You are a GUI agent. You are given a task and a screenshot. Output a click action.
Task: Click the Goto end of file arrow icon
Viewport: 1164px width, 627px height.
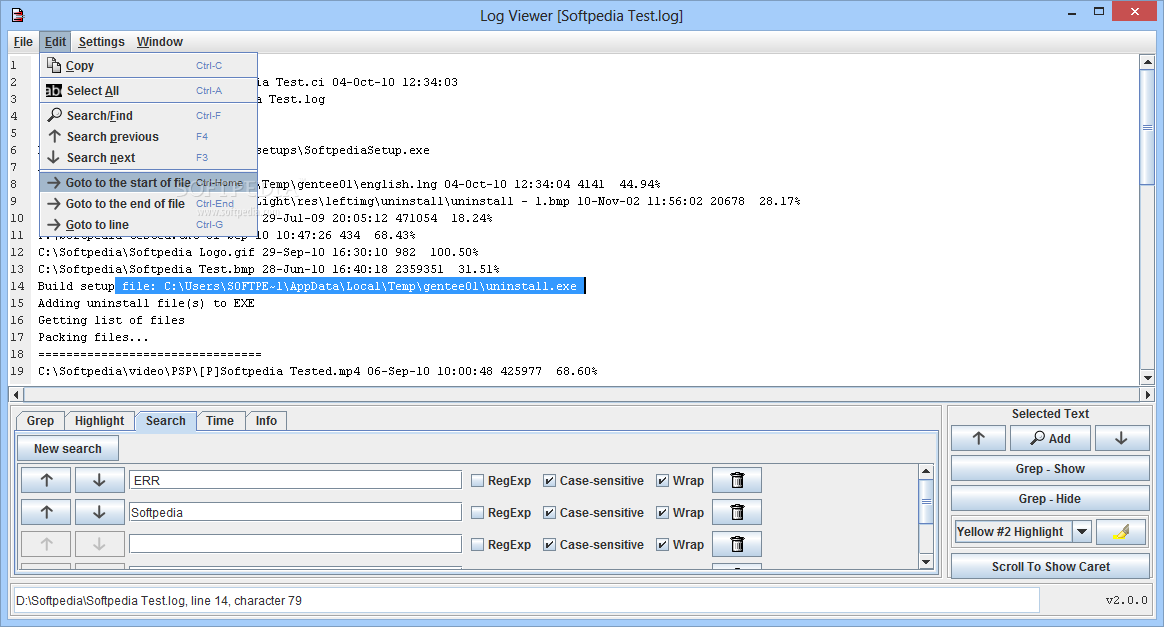[53, 203]
